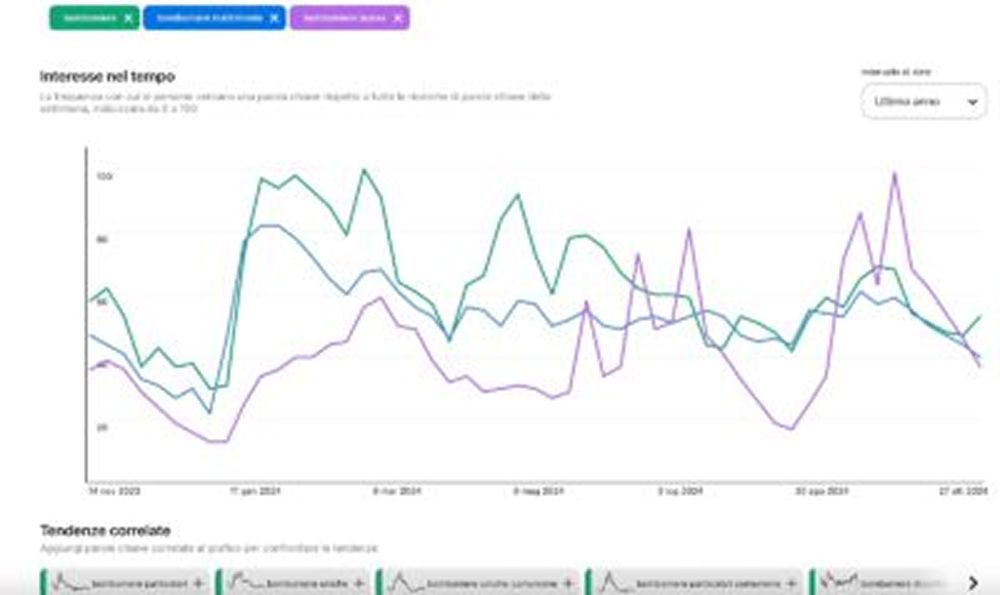Open the fifth partially visible related trend chip
This screenshot has height=595, width=1000.
880,582
